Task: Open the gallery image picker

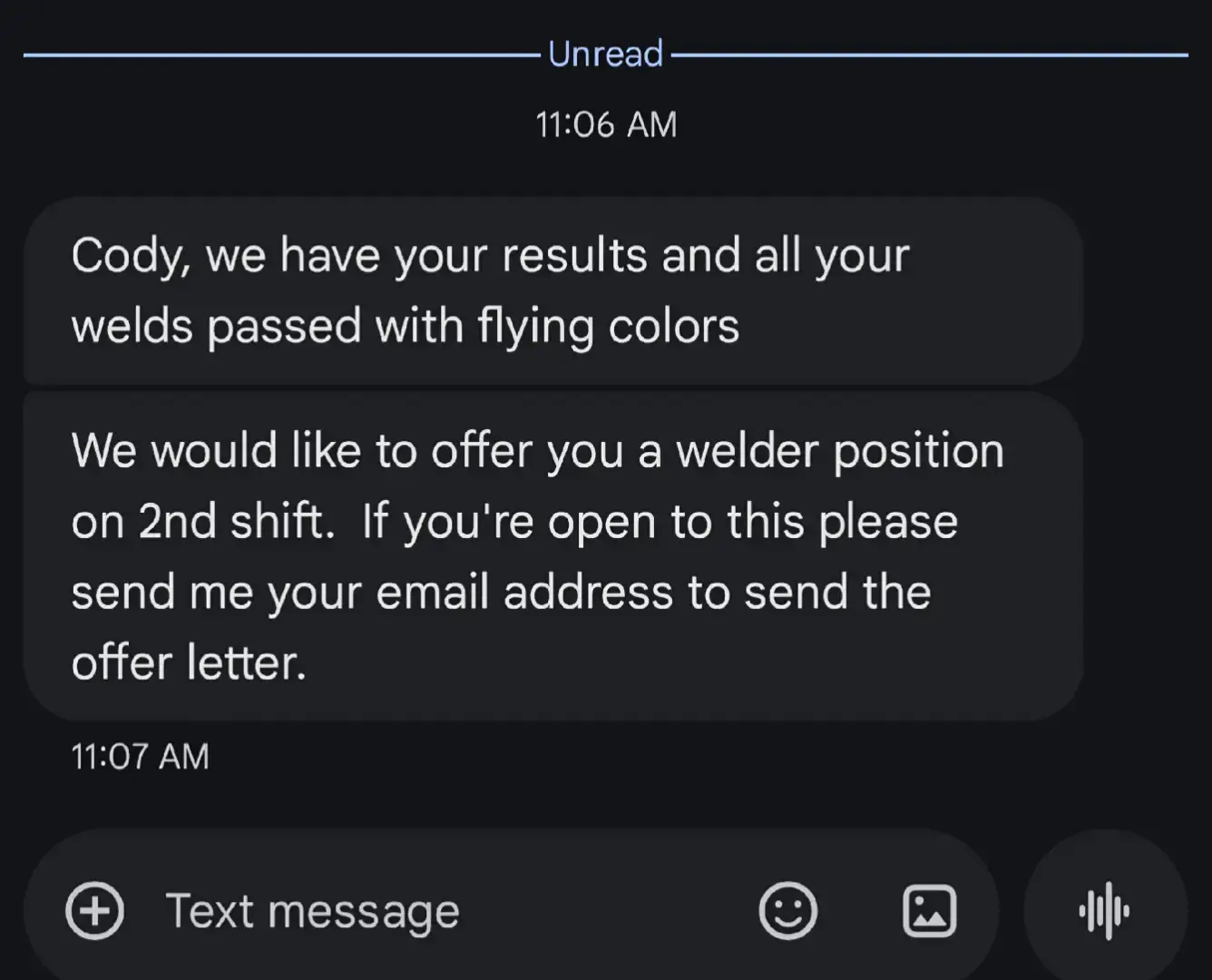Action: click(929, 910)
